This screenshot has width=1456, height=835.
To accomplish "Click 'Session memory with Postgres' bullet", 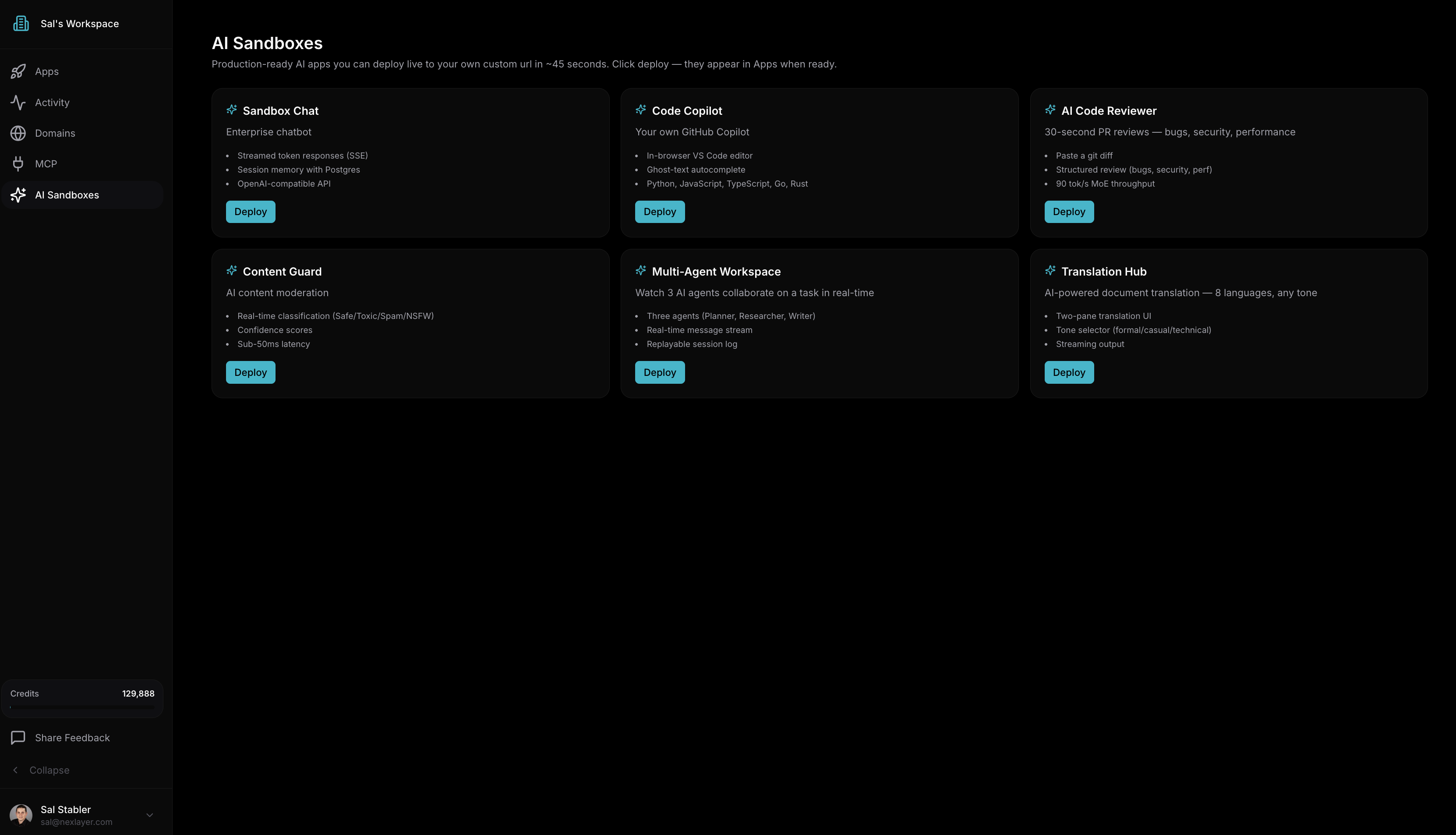I will [x=299, y=170].
